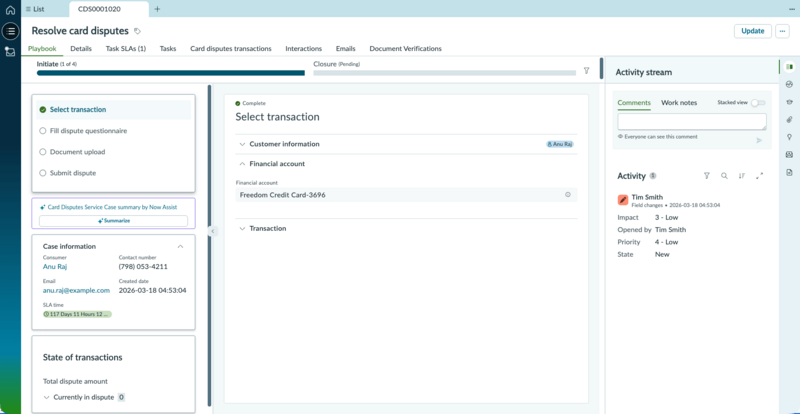800x414 pixels.
Task: Click the left panel vertical scrollbar
Action: [209, 245]
